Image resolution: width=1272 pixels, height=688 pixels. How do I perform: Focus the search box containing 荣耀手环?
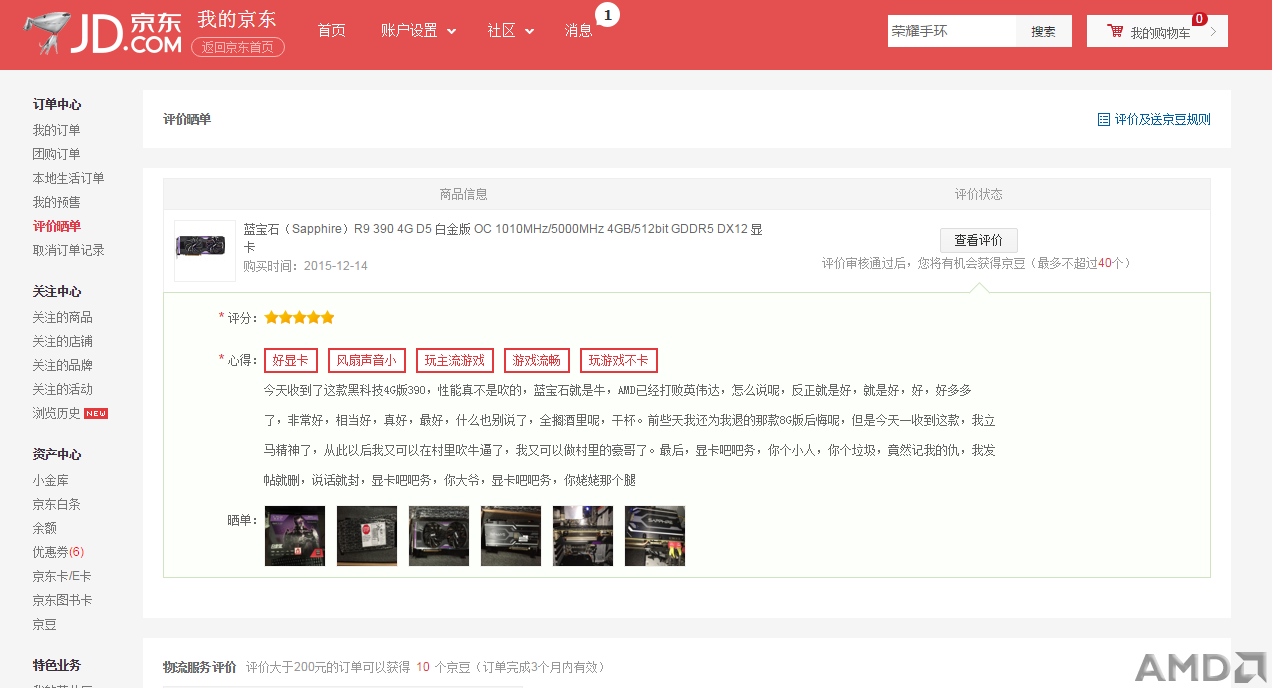tap(952, 31)
